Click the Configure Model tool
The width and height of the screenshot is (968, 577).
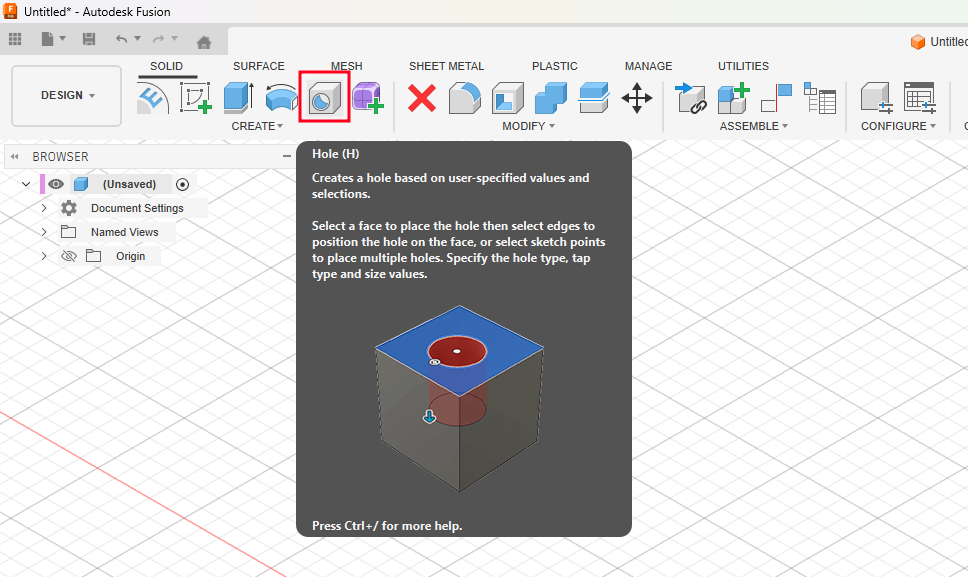(x=877, y=98)
